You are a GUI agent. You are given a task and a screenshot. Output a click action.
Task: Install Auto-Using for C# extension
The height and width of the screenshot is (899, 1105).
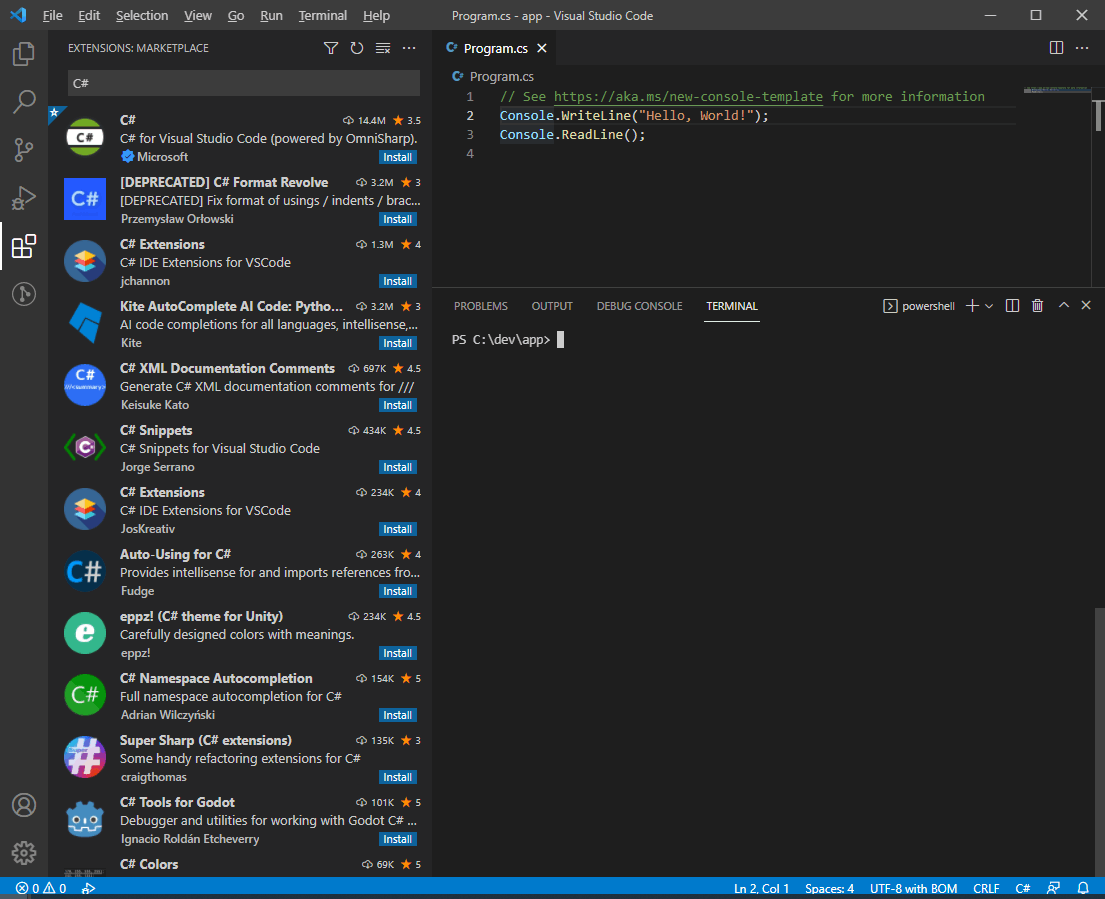pos(397,591)
